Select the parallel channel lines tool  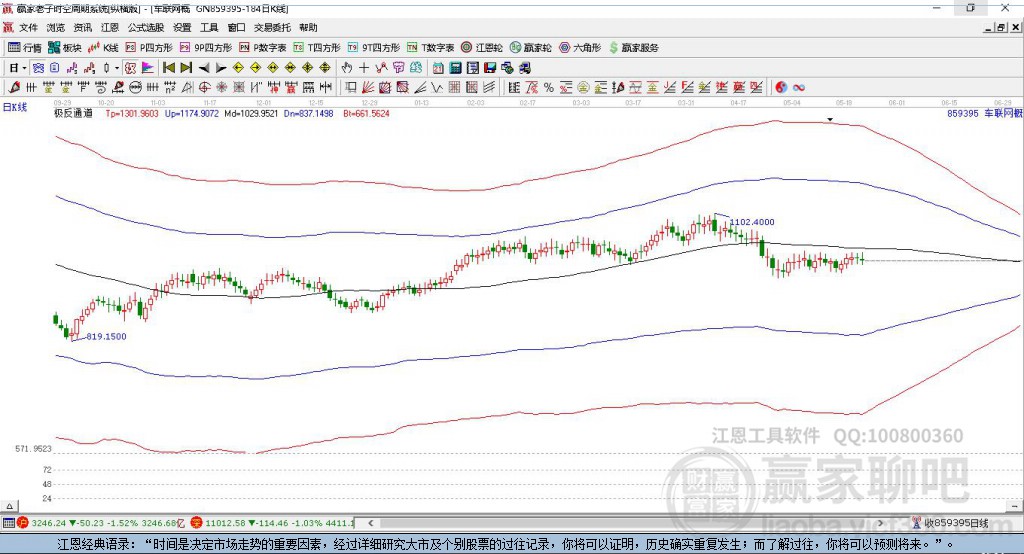pos(489,88)
